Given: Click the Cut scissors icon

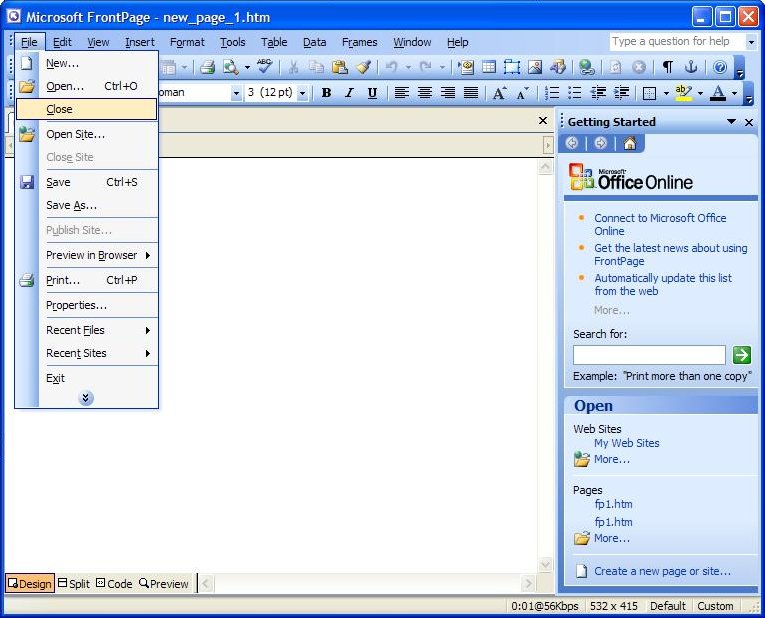Looking at the screenshot, I should [x=293, y=67].
